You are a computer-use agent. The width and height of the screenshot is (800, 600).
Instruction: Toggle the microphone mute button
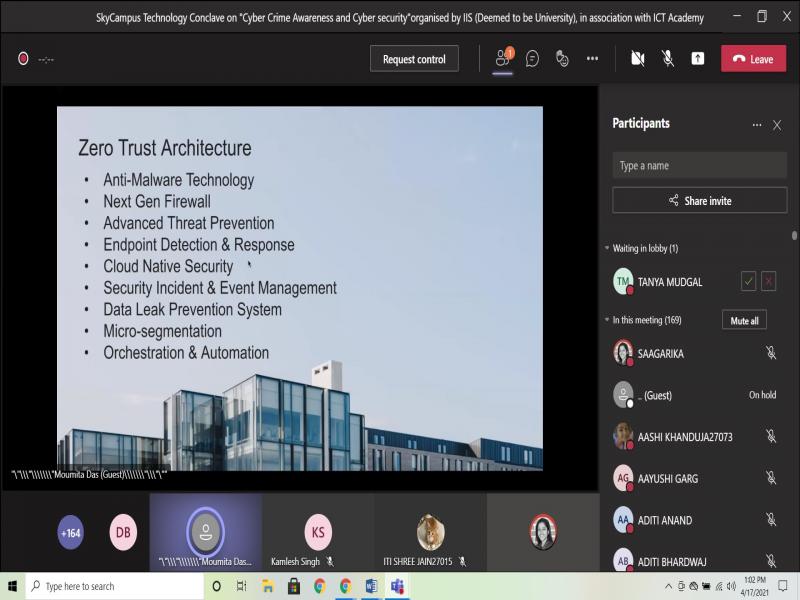click(668, 59)
